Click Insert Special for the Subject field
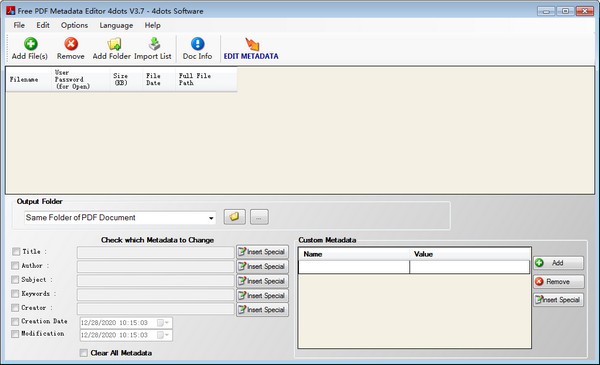The height and width of the screenshot is (365, 600). [262, 281]
